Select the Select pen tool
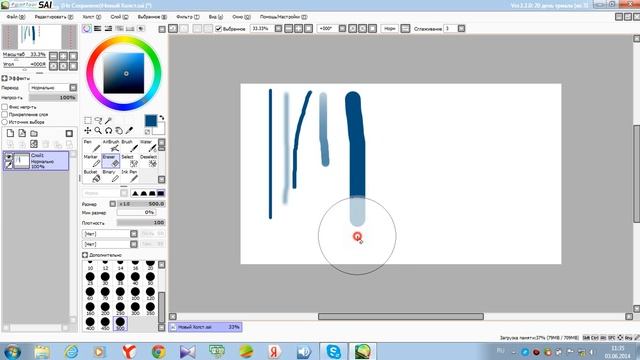Screen dimensions: 640x360 129,161
